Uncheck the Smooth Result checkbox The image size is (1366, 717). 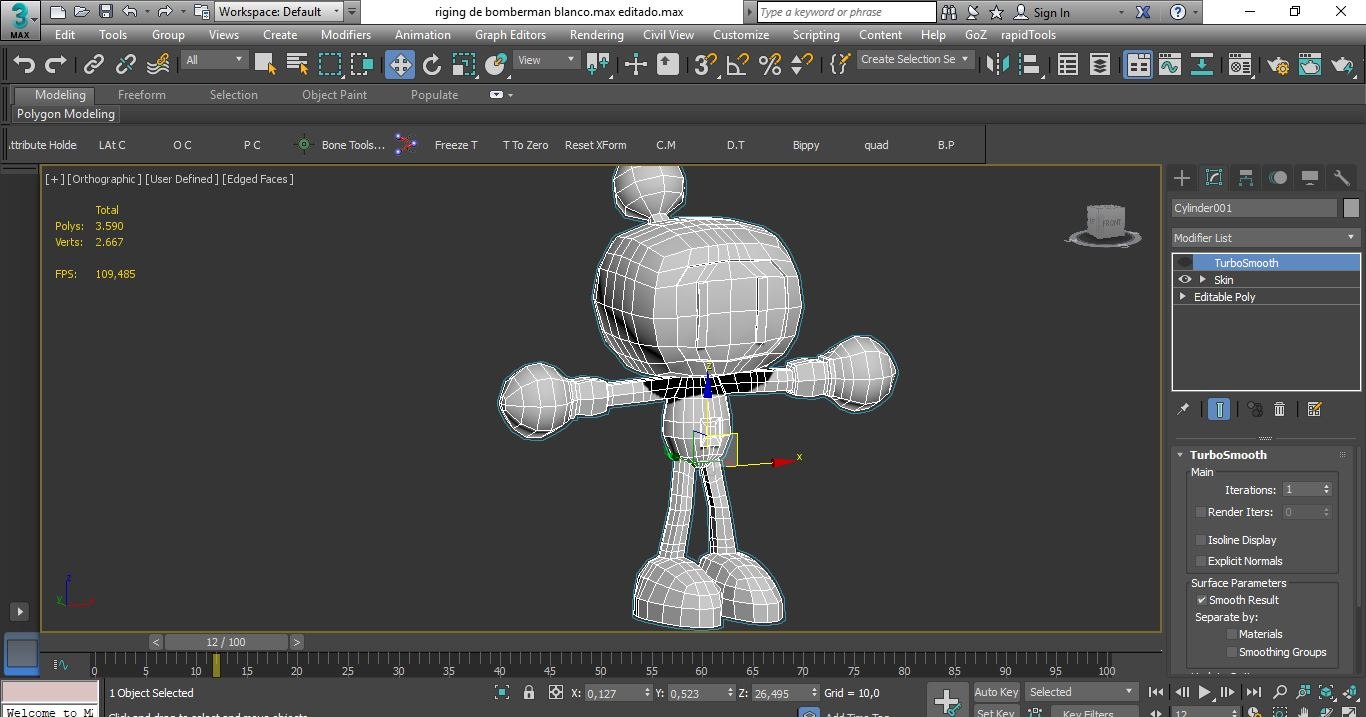click(x=1202, y=600)
